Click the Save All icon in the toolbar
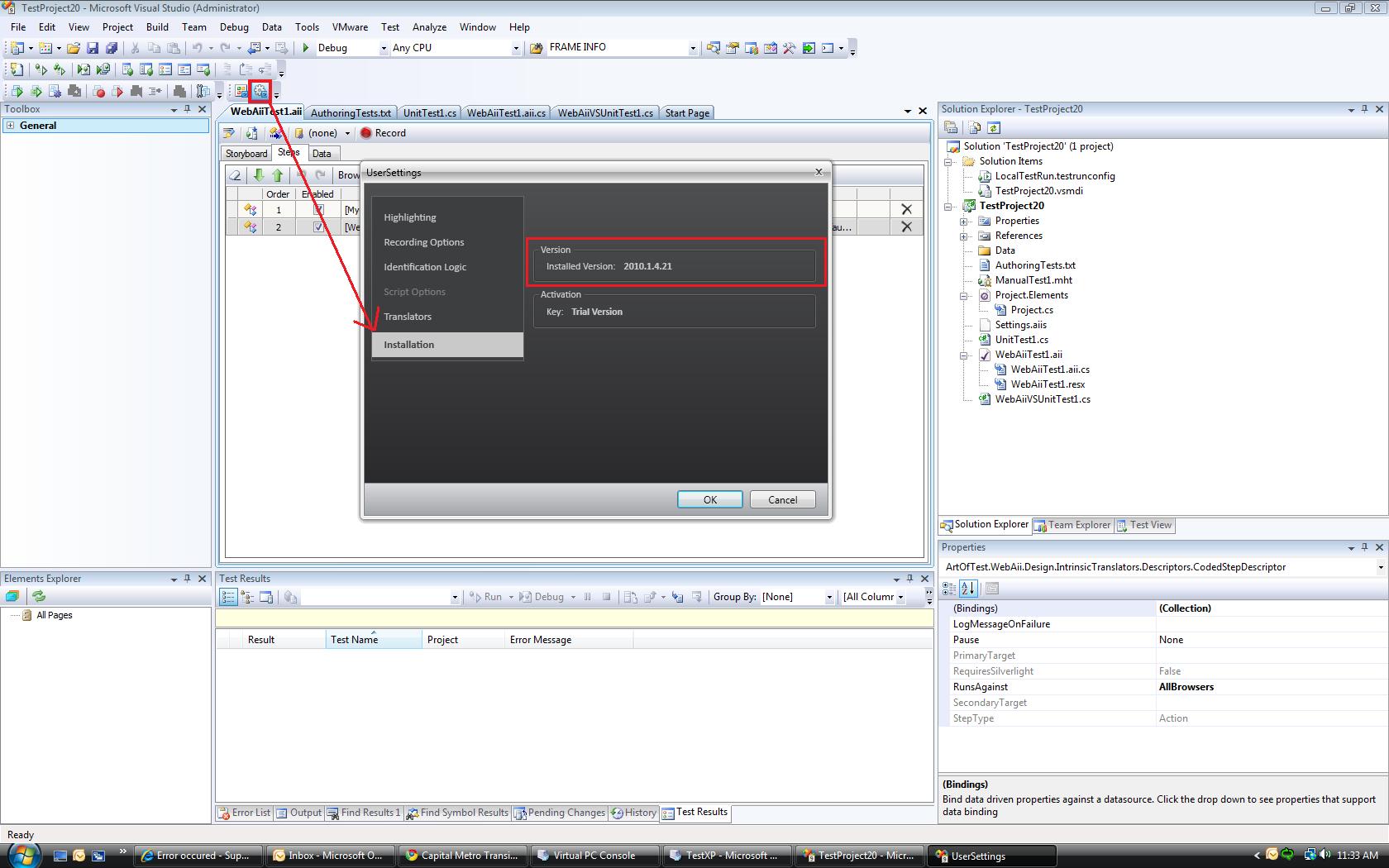 click(111, 48)
